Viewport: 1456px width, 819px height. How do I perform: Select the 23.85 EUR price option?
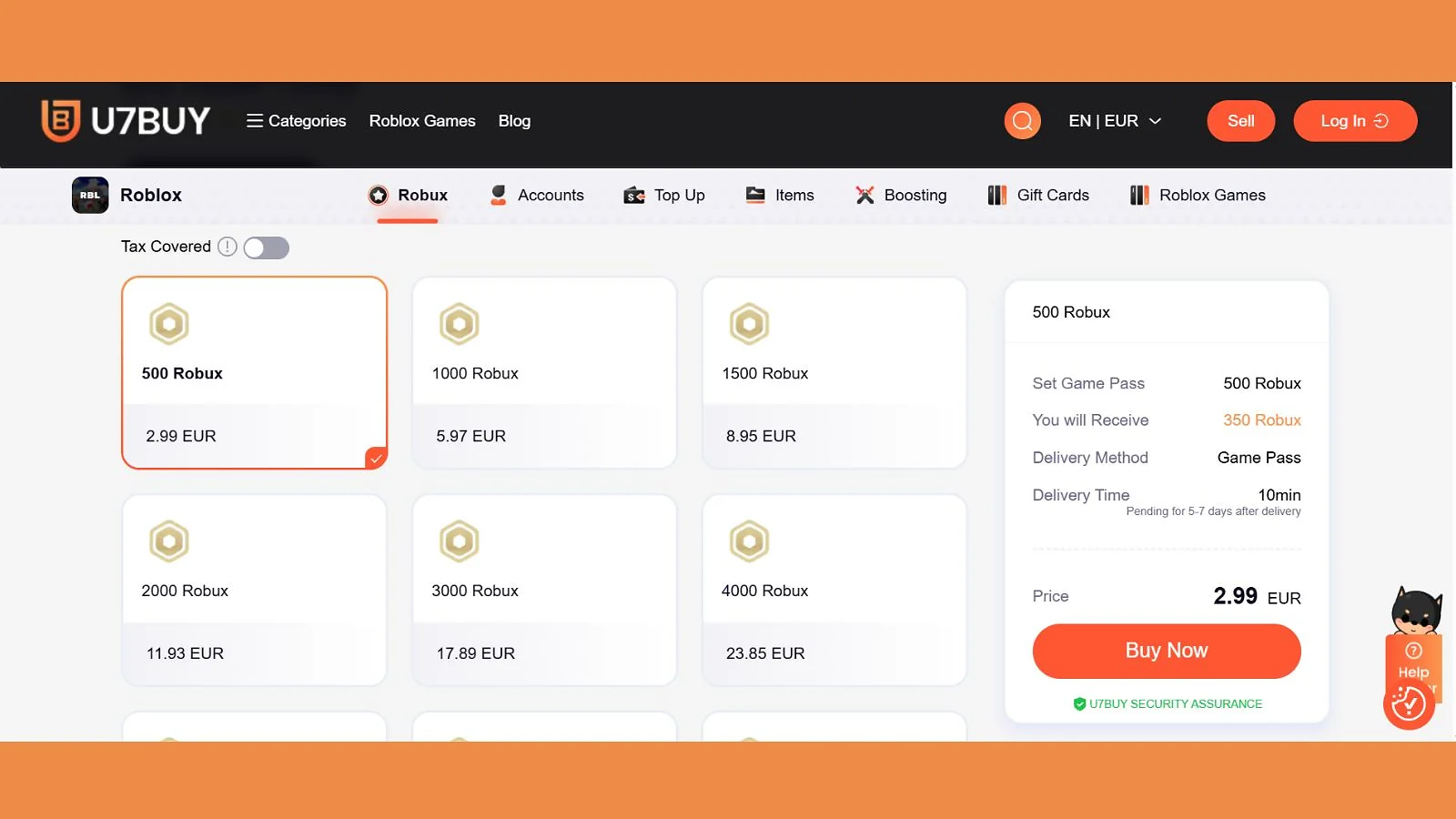(x=765, y=653)
